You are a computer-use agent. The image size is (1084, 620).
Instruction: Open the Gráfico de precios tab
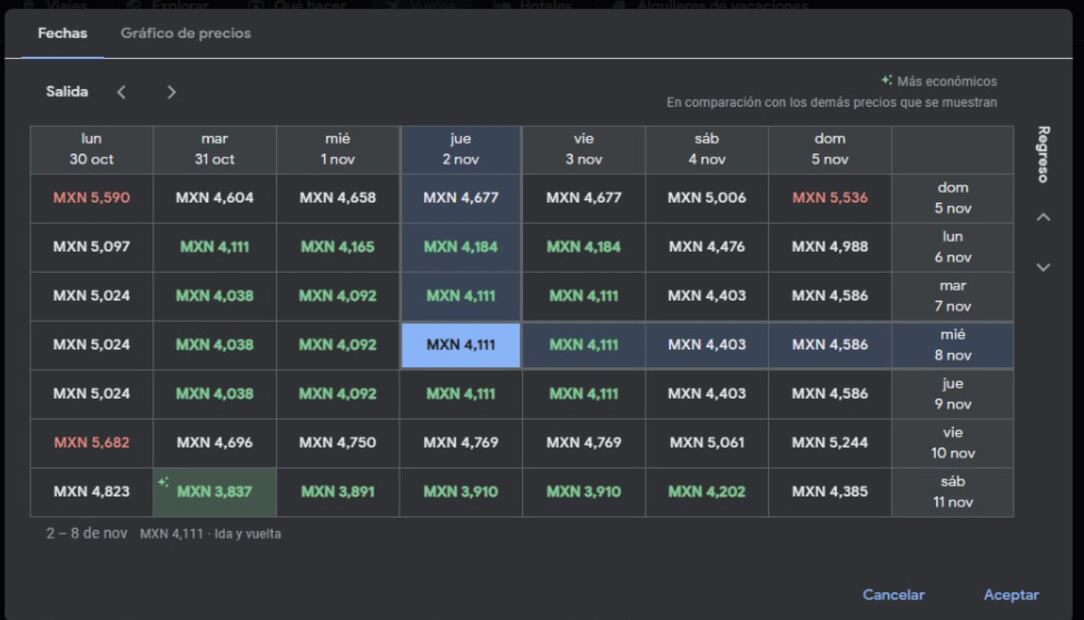click(x=185, y=33)
